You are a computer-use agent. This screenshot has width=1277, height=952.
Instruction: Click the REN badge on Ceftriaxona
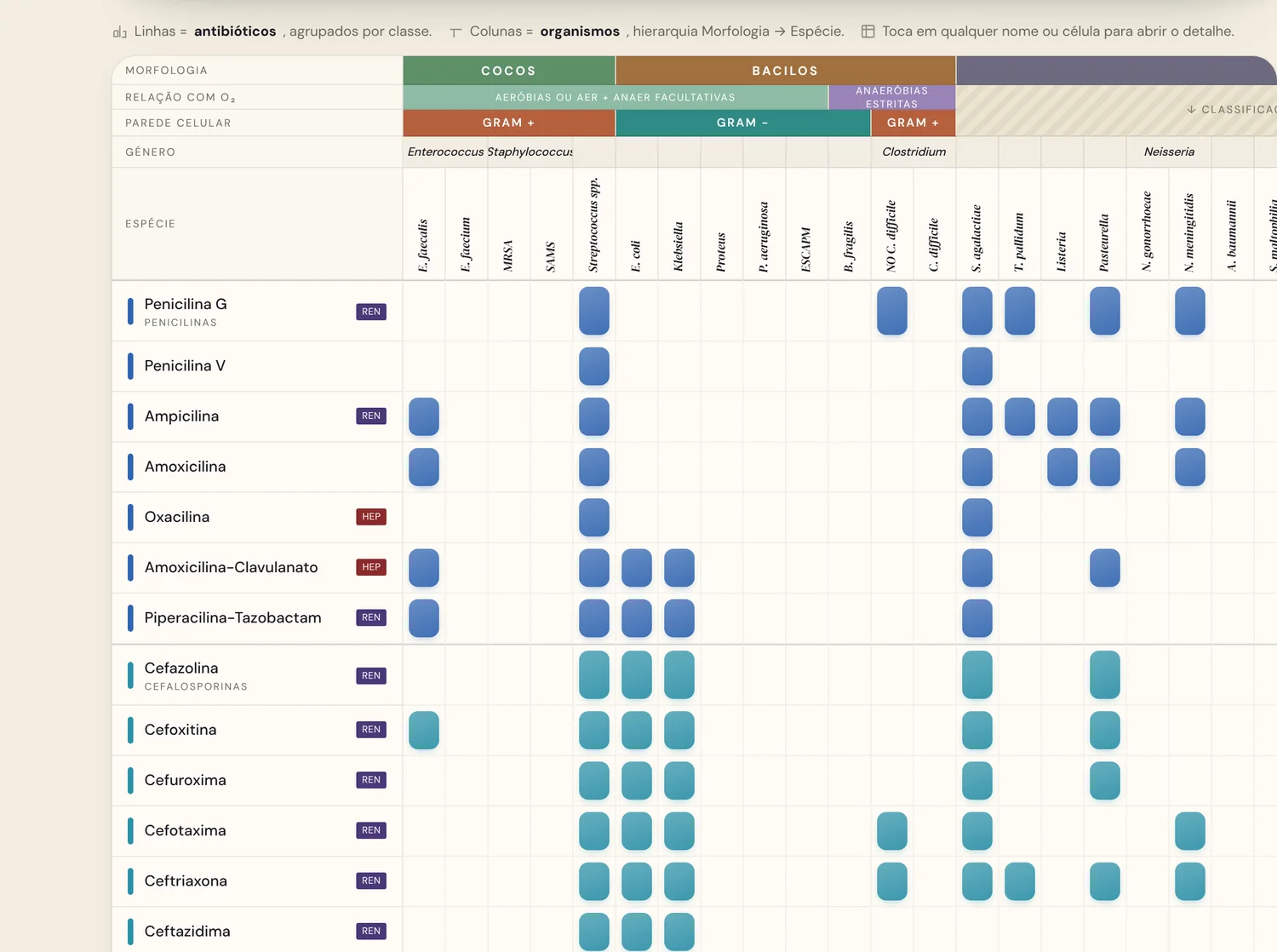click(x=371, y=880)
